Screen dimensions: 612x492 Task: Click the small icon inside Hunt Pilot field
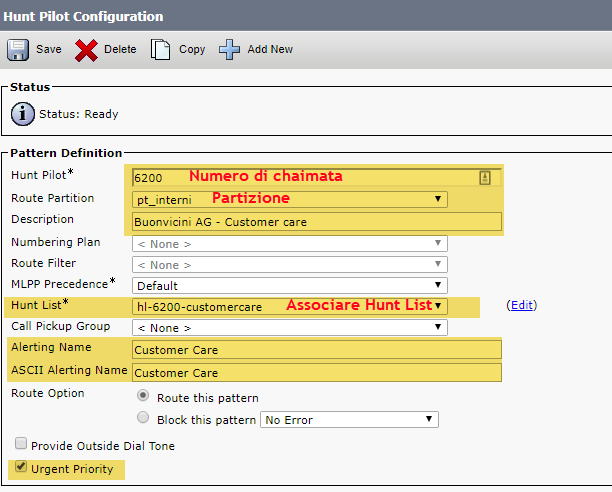click(x=485, y=178)
